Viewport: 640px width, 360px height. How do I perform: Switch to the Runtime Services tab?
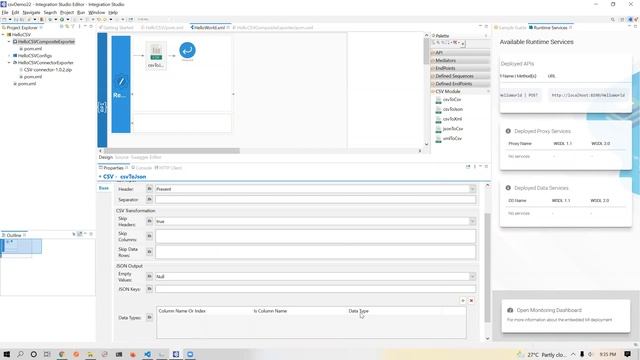550,27
